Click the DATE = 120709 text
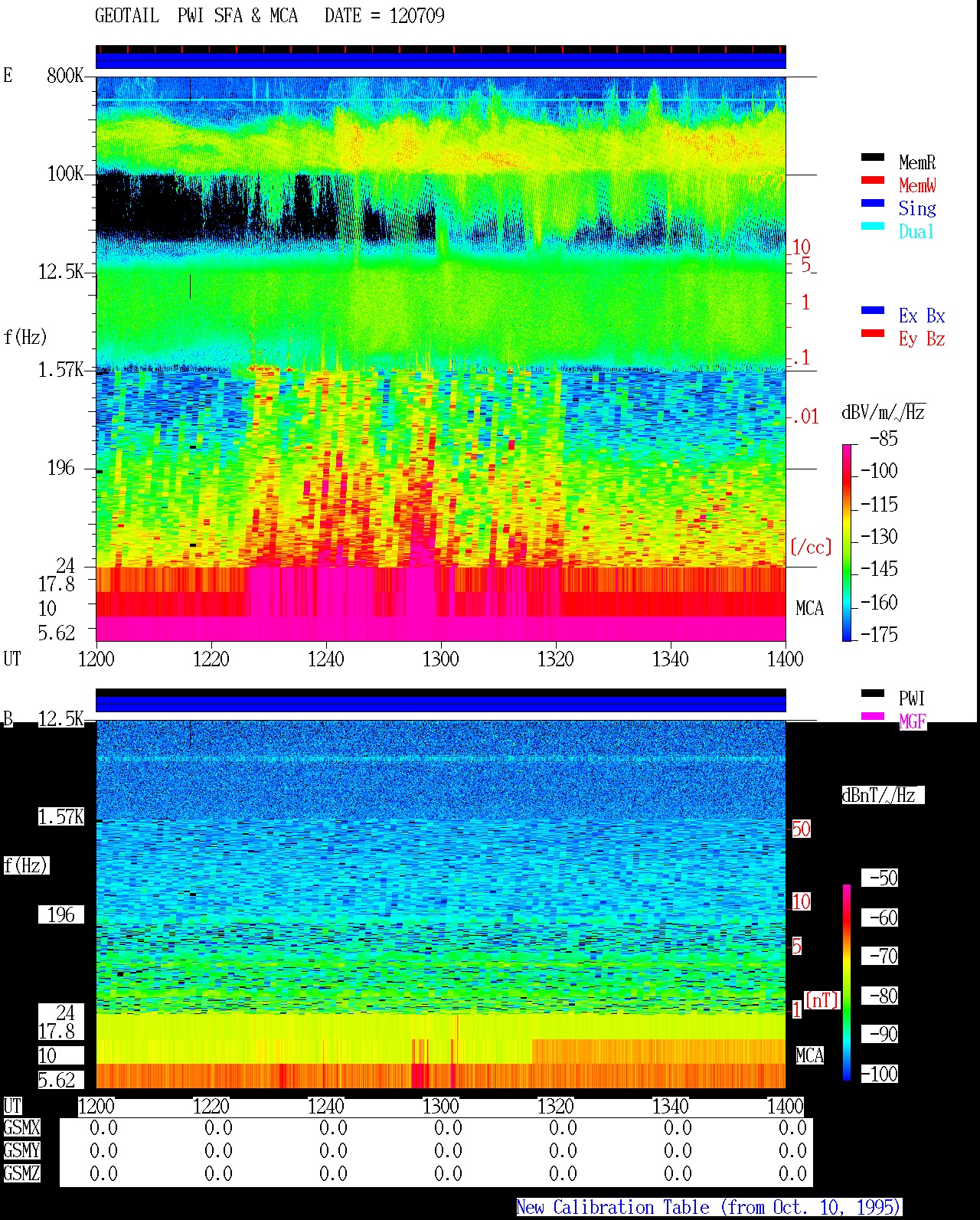The width and height of the screenshot is (980, 1220). click(x=384, y=16)
